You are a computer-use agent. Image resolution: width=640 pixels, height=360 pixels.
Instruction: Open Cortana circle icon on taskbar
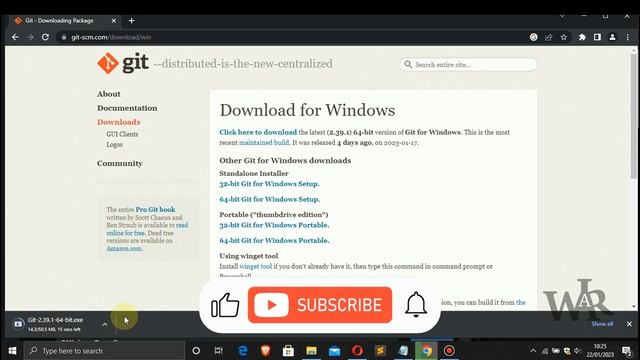pos(196,351)
